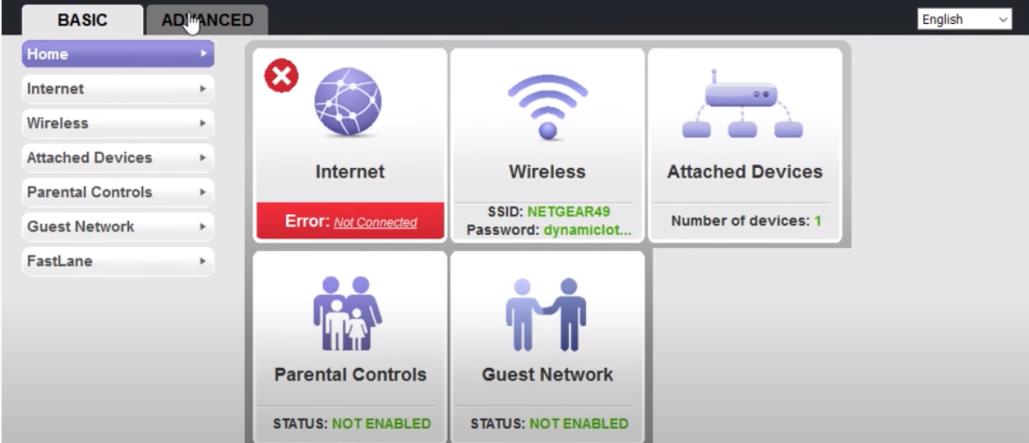Click Parental Controls NOT ENABLED status
This screenshot has height=443, width=1029.
tap(381, 424)
